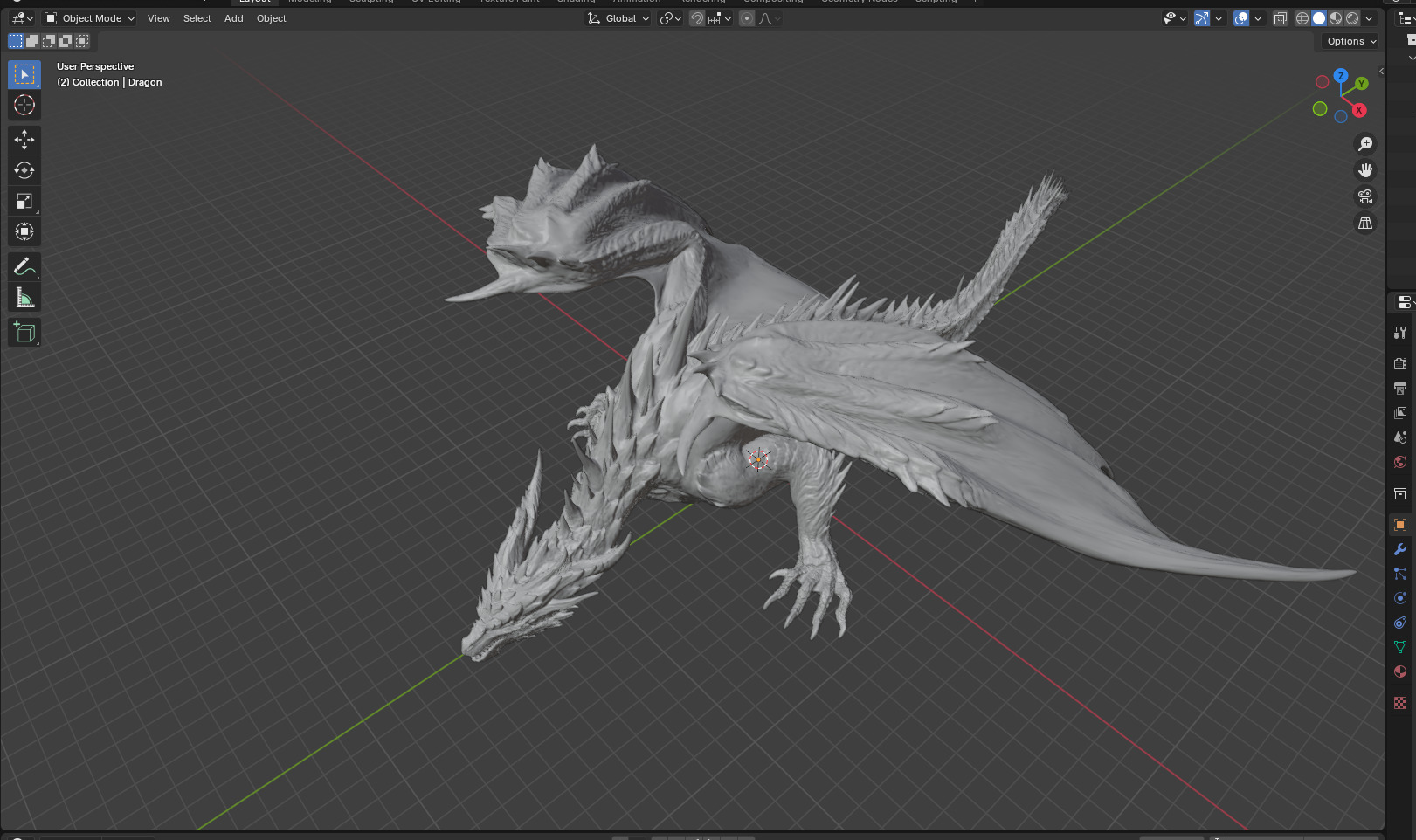Set selection mode to extend
This screenshot has height=840, width=1416.
tap(32, 41)
